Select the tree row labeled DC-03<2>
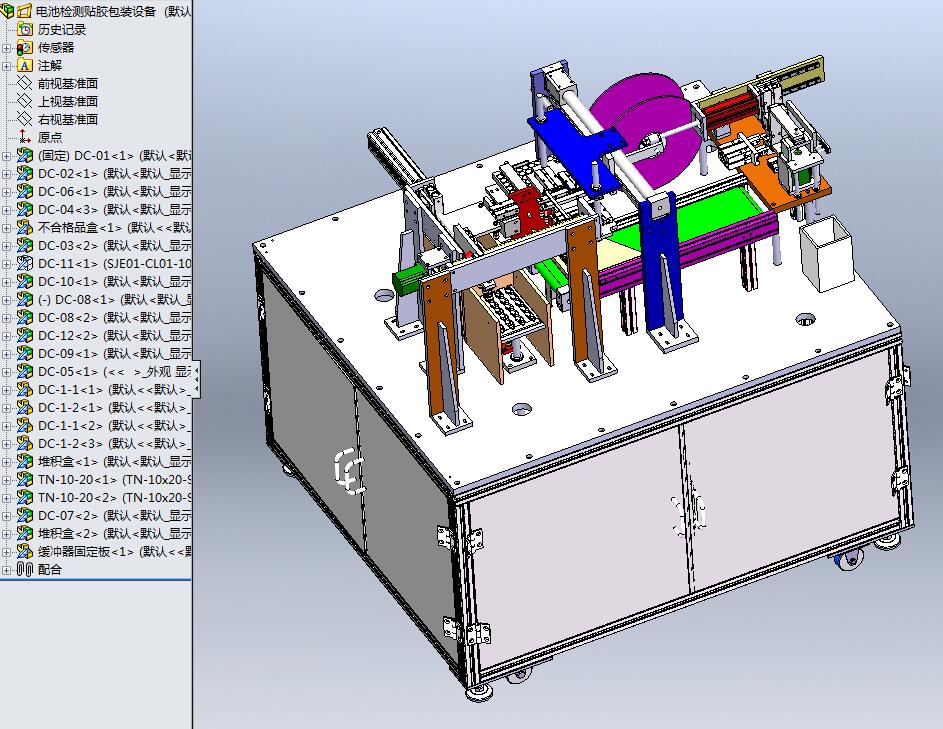The height and width of the screenshot is (729, 943). [96, 245]
